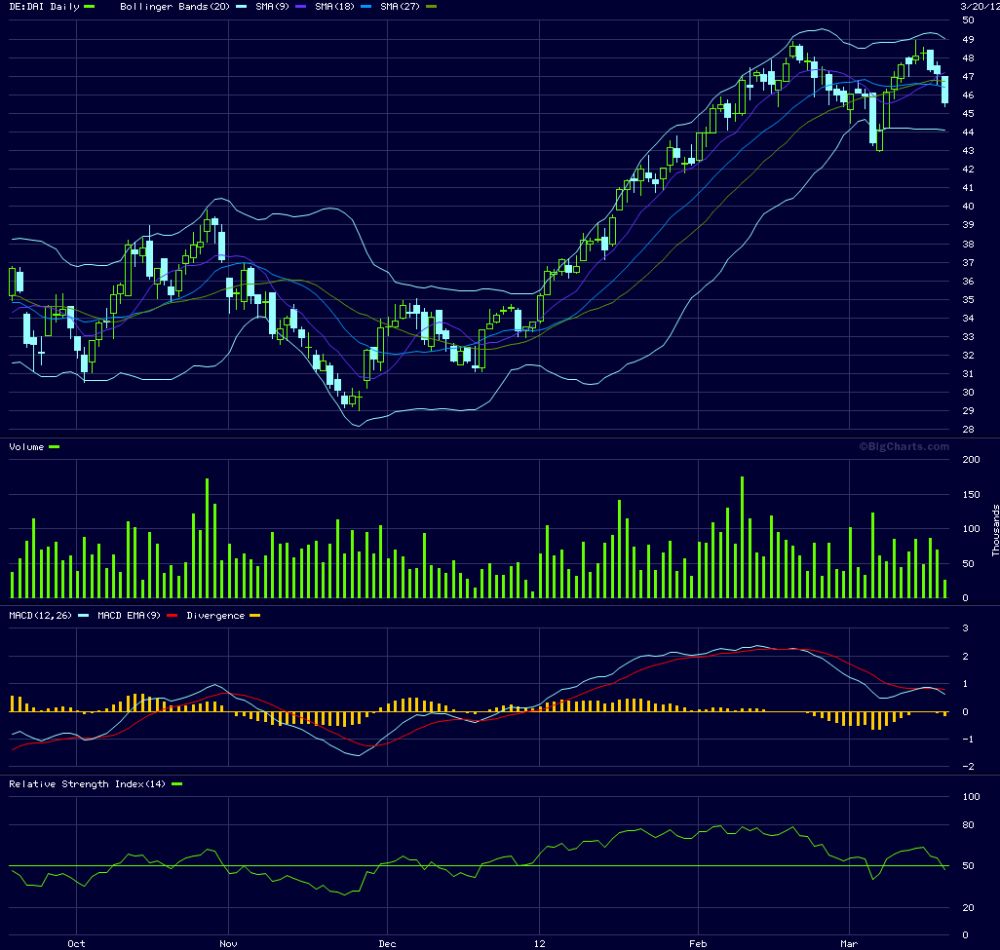
Task: Click the purple SMA(9) legend swatch
Action: point(301,7)
